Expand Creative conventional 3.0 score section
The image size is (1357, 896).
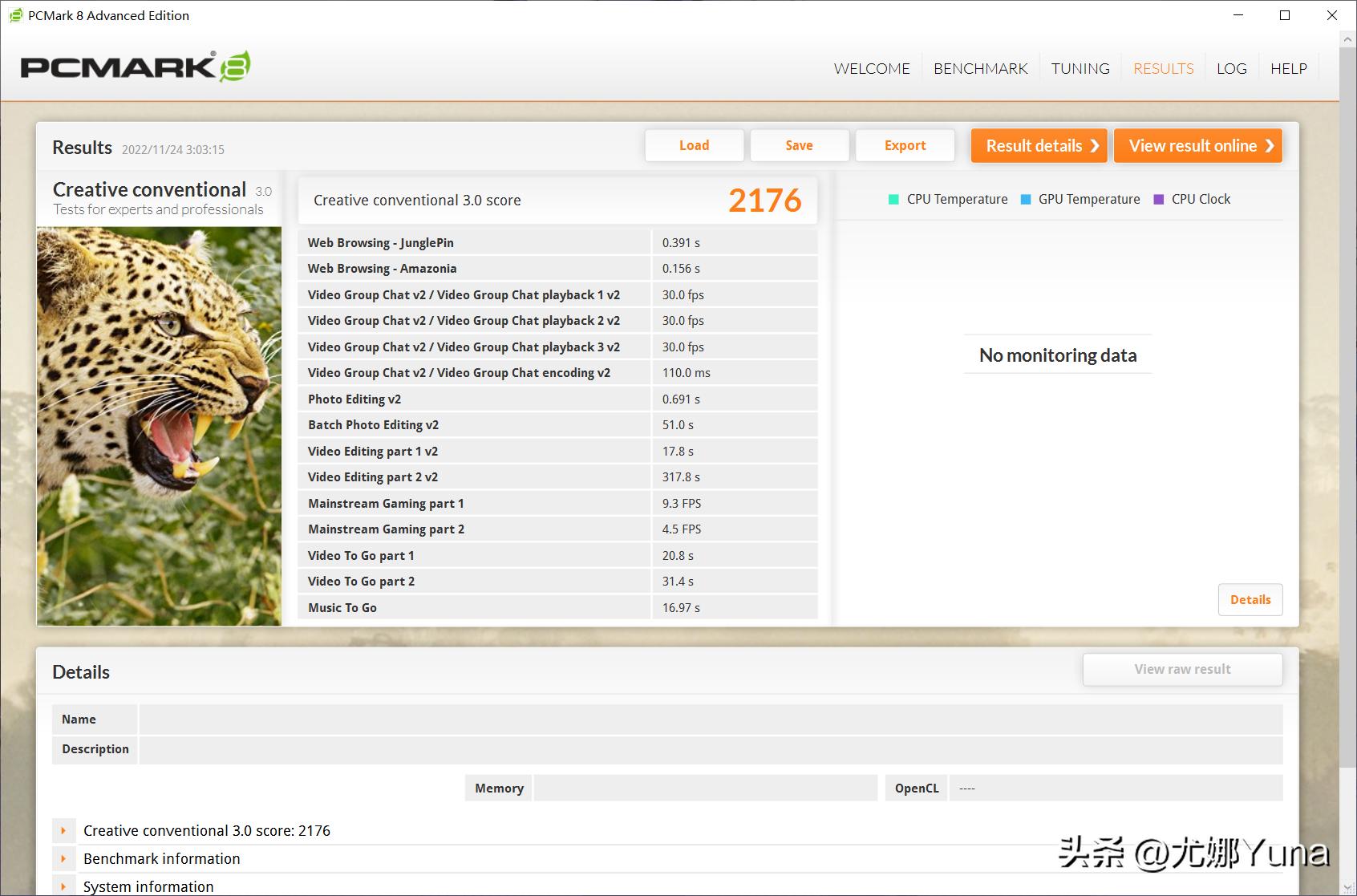point(63,831)
